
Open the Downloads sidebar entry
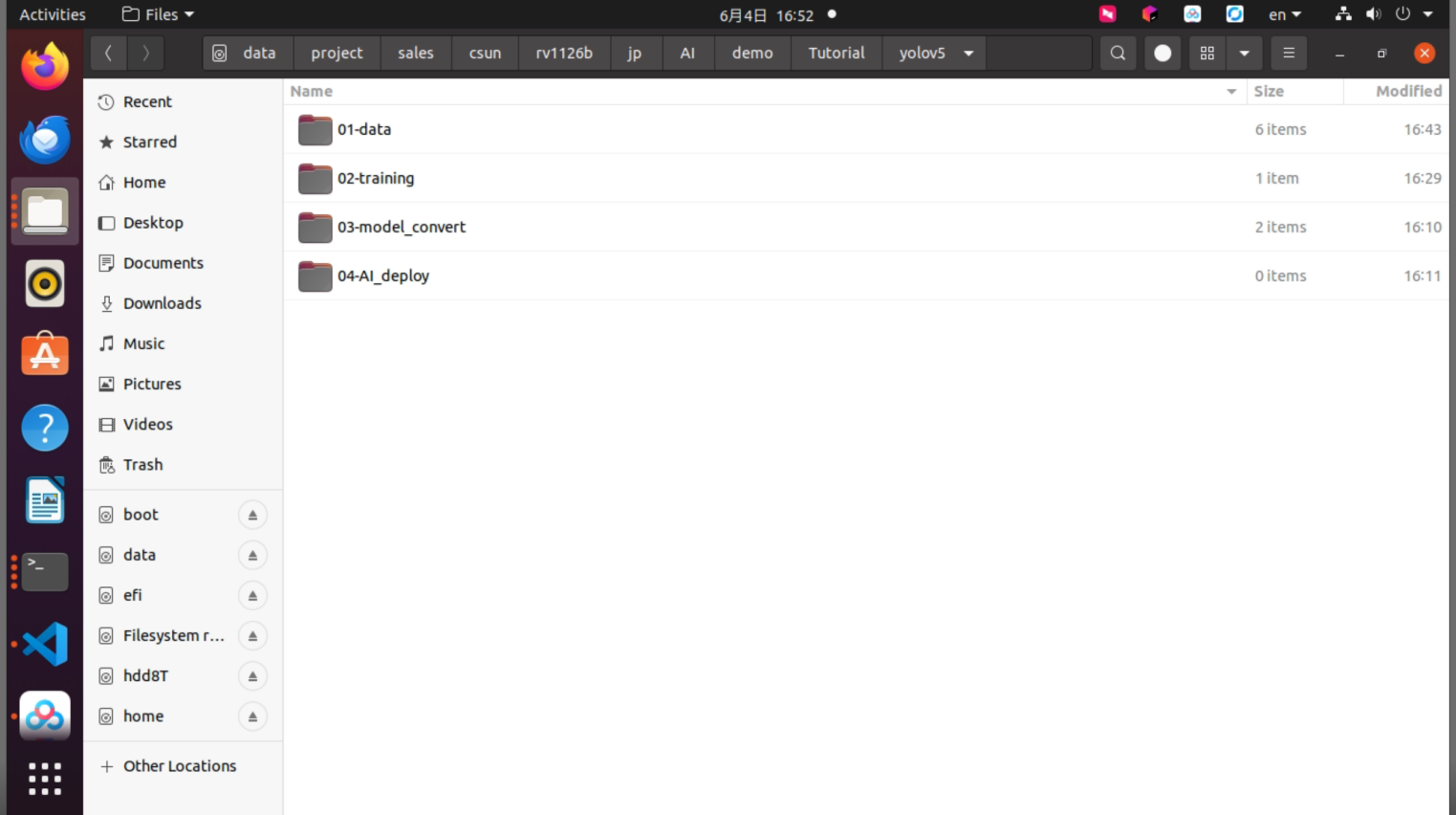163,303
